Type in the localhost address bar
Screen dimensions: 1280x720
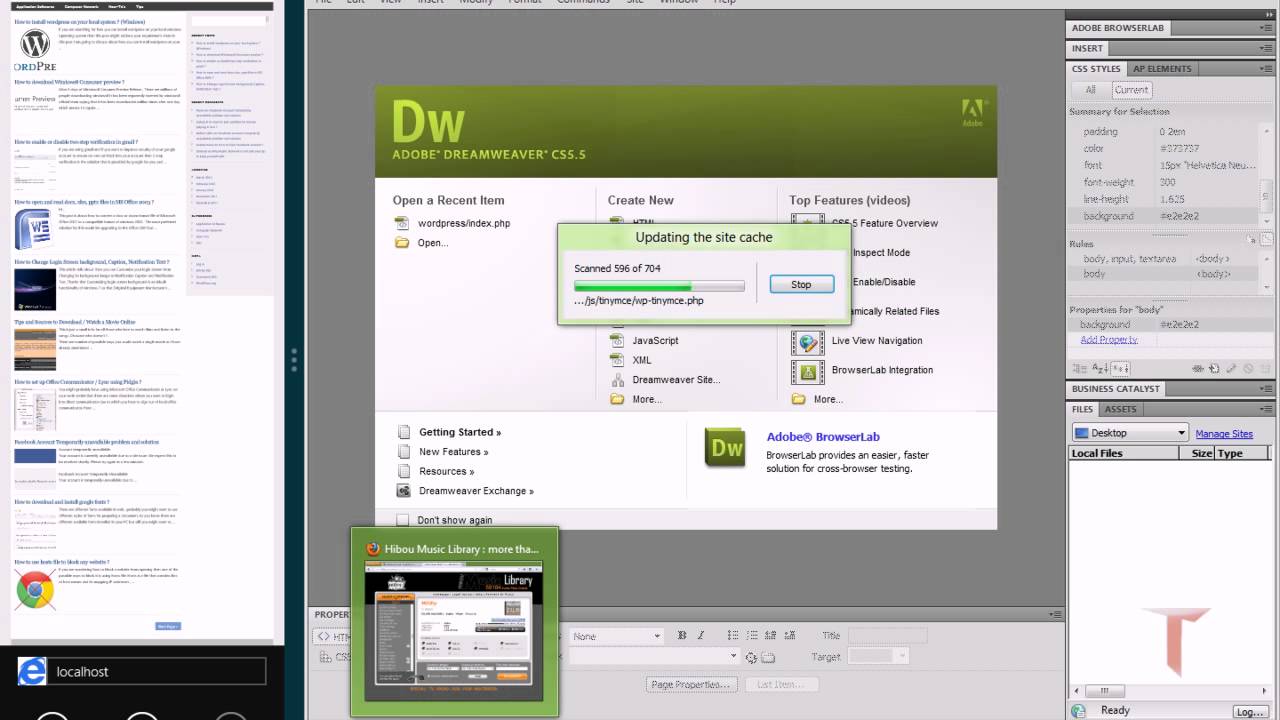[x=156, y=672]
